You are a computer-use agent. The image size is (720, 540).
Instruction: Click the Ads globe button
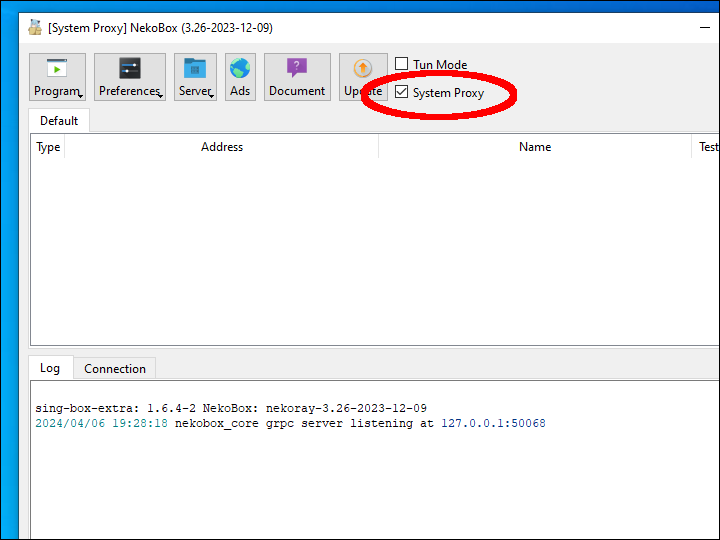pyautogui.click(x=240, y=77)
